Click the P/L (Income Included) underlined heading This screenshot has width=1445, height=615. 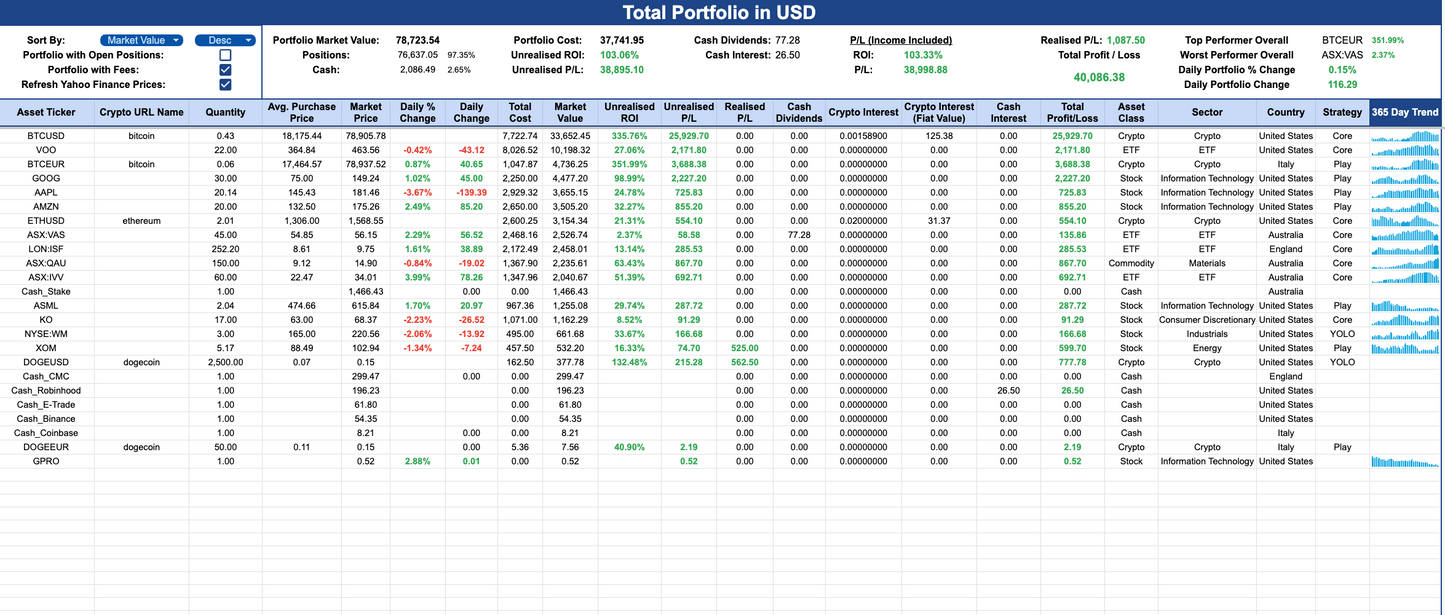click(x=901, y=40)
